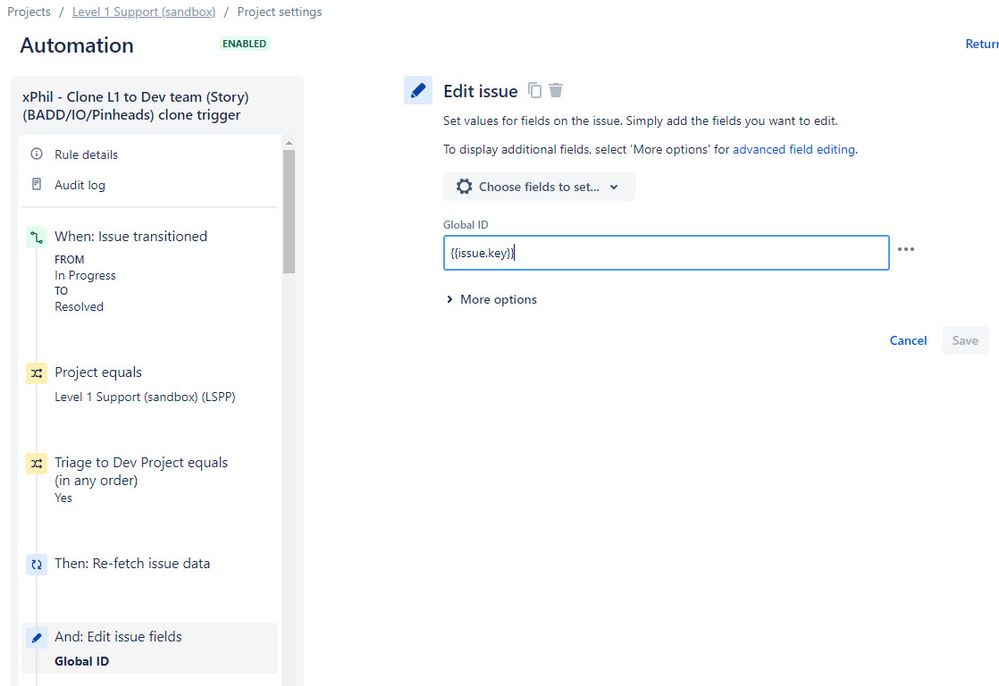The width and height of the screenshot is (999, 686).
Task: Click the scrollbar up arrow in rule panel
Action: point(289,143)
